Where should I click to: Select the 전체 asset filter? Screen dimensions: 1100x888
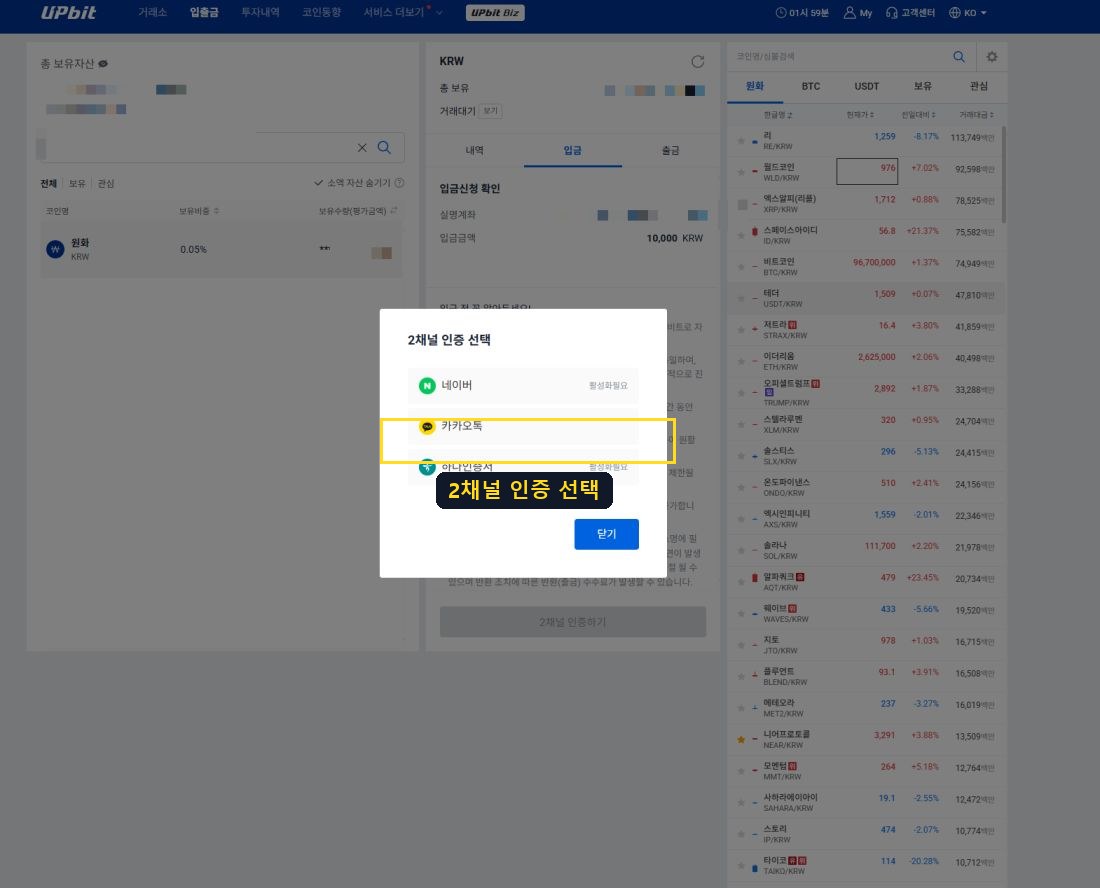coord(48,183)
